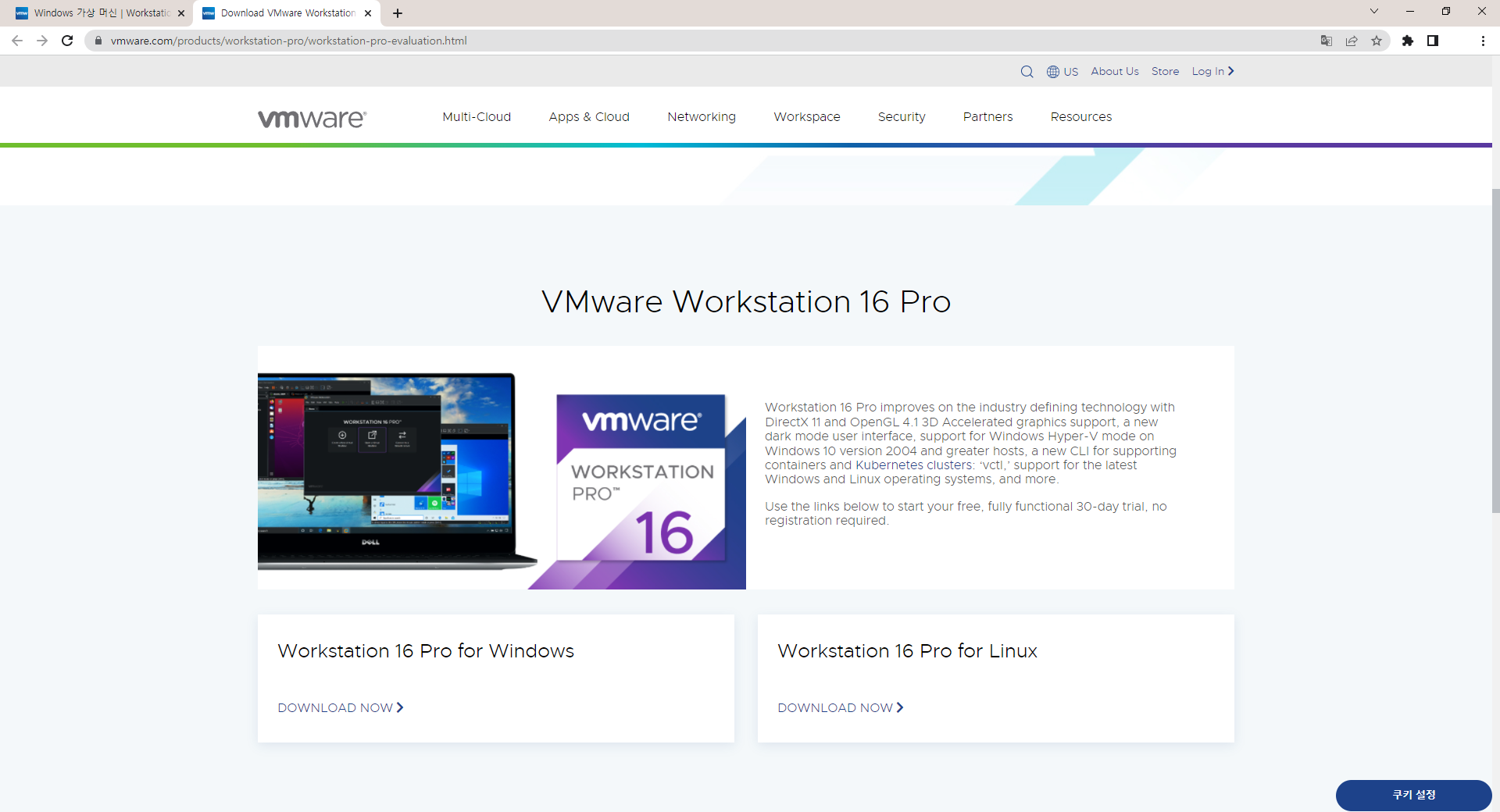This screenshot has width=1500, height=812.
Task: Click the browser forward arrow
Action: [42, 41]
